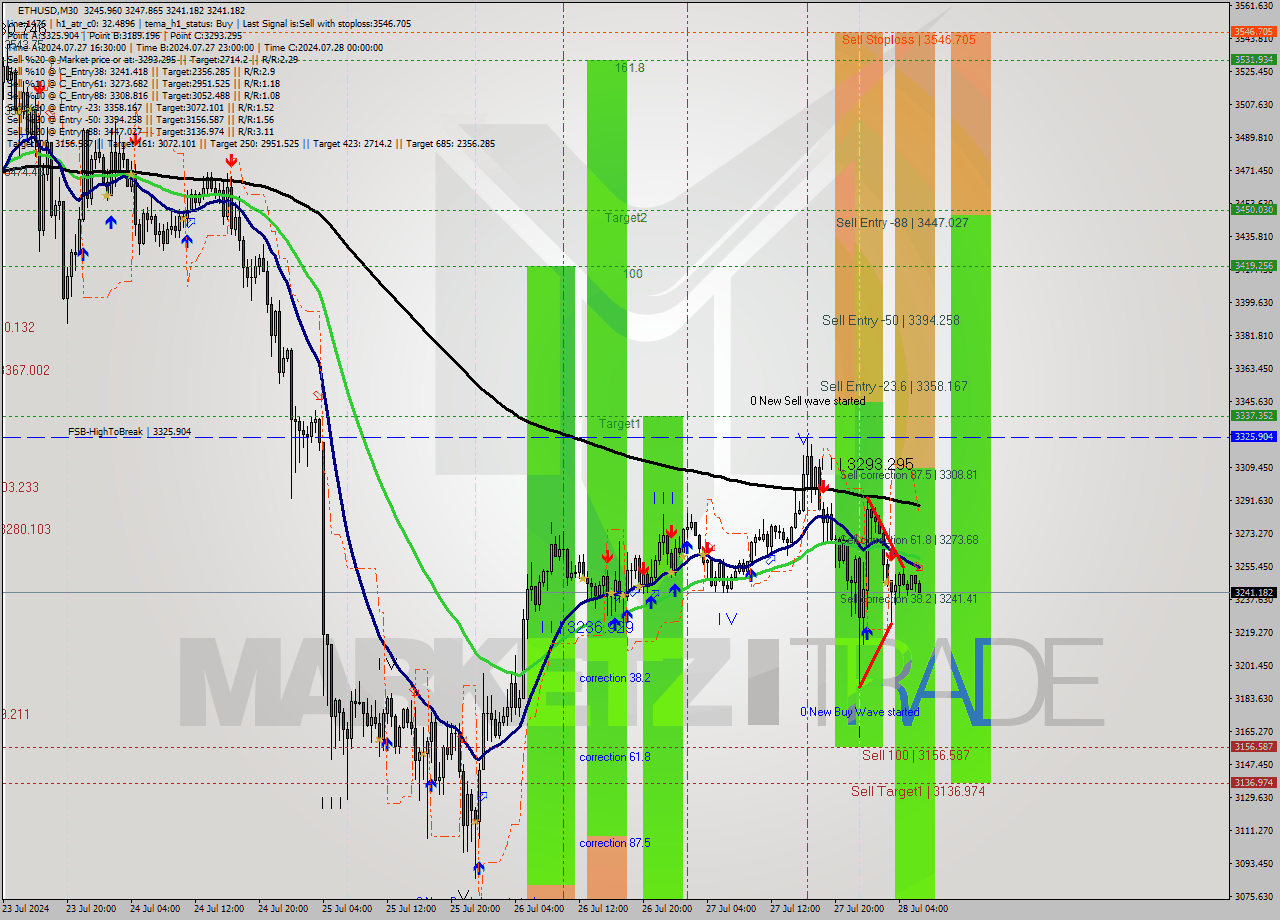Click the Target1 label on the chart

tap(620, 424)
